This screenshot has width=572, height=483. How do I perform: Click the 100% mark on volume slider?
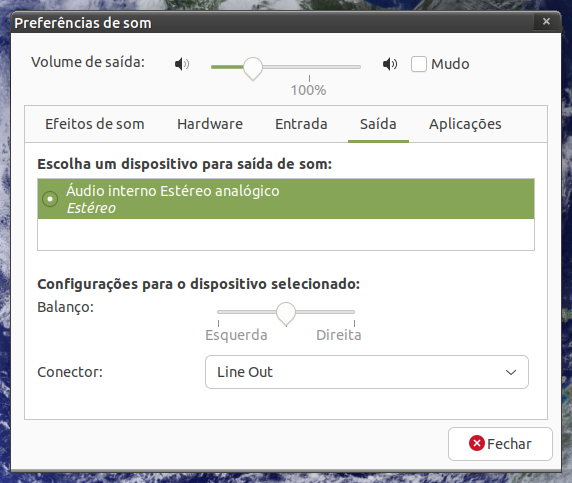click(309, 90)
